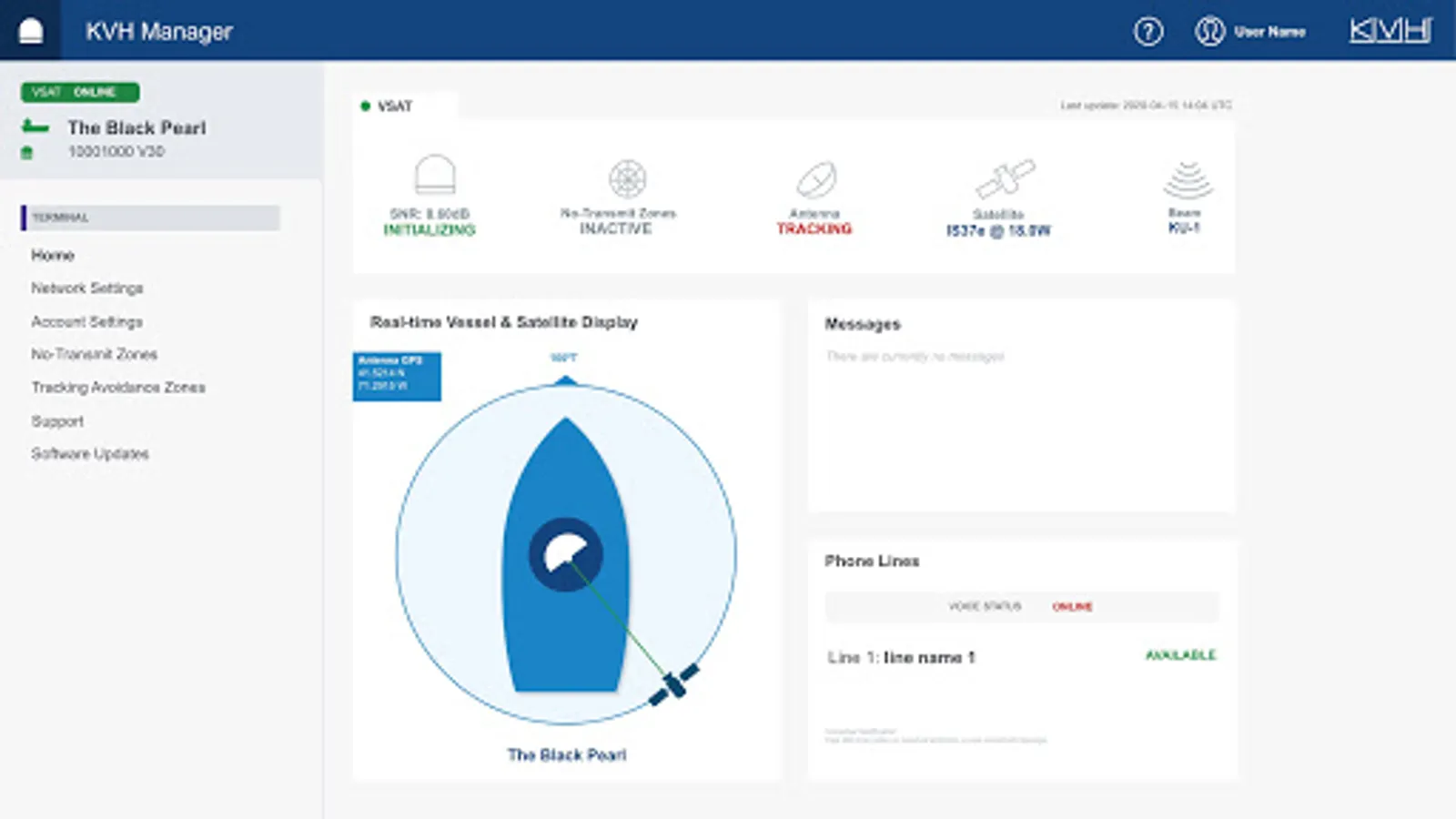
Task: Click the KVH Manager title
Action: pos(159,32)
